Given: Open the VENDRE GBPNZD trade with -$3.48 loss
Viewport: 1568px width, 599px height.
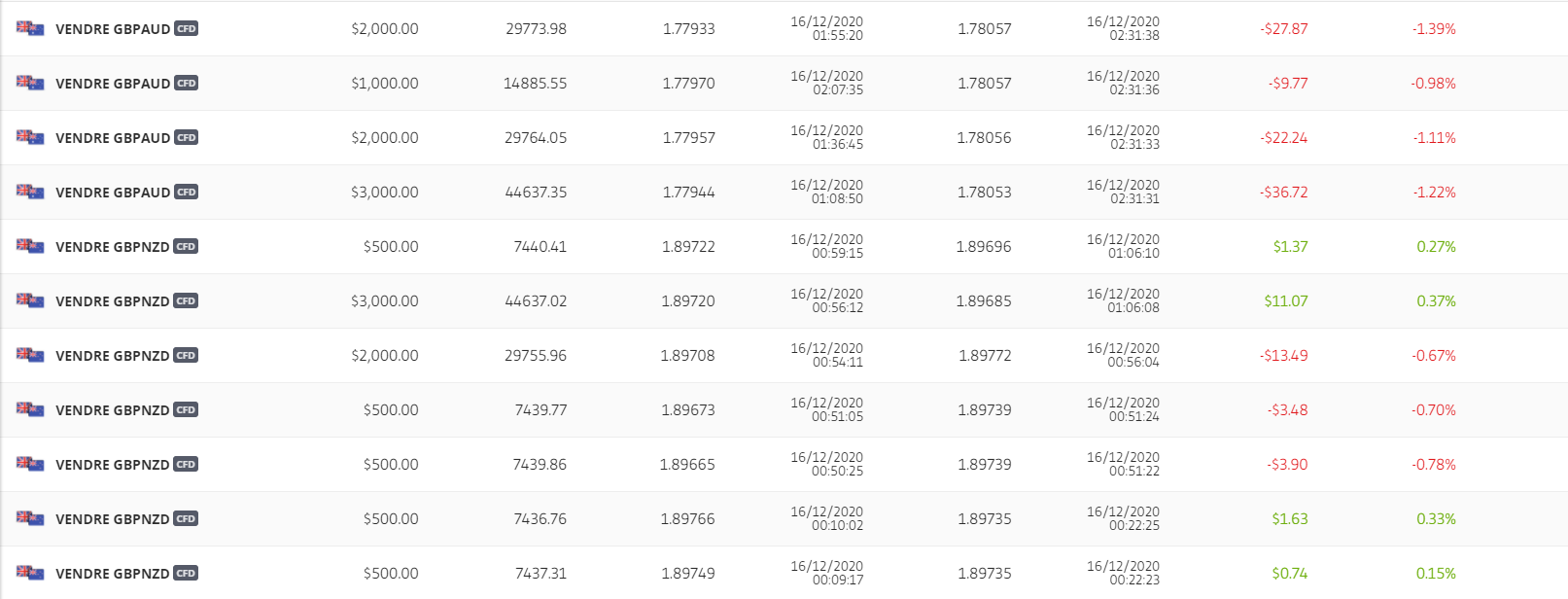Looking at the screenshot, I should [x=113, y=410].
